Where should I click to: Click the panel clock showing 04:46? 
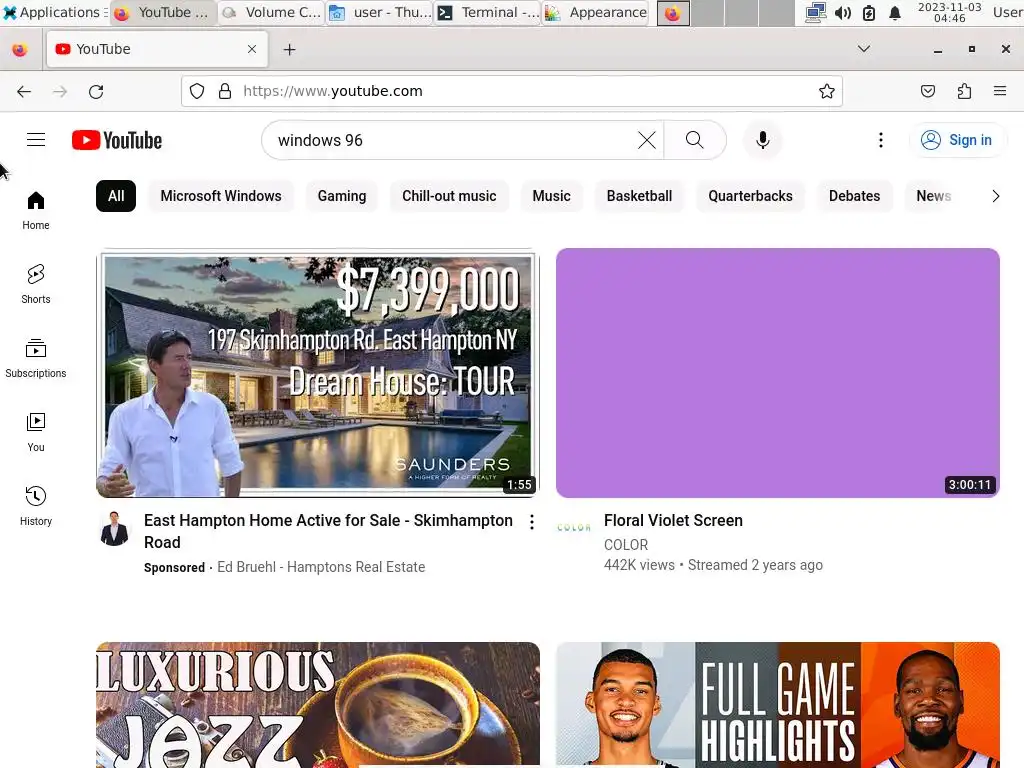tap(950, 12)
